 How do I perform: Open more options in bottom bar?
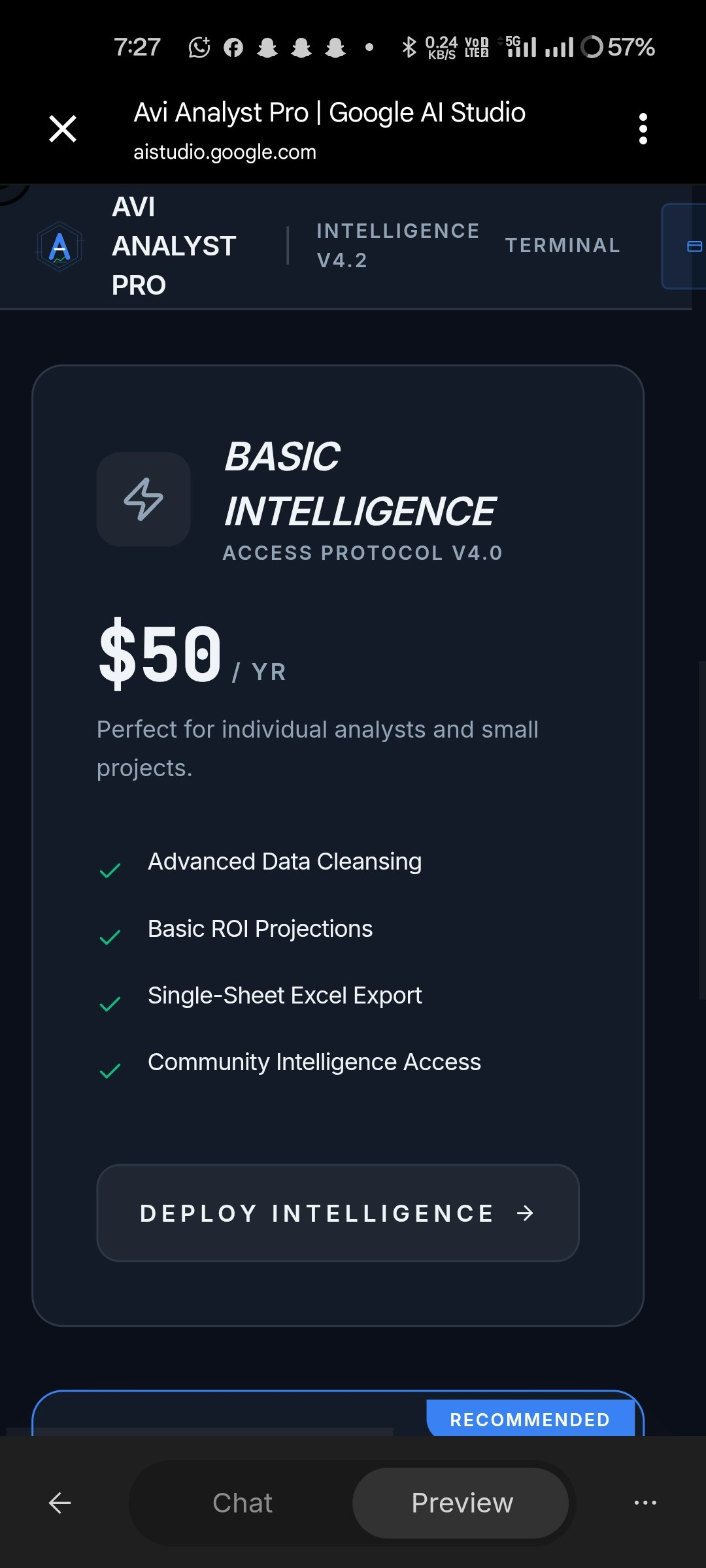pos(645,1503)
